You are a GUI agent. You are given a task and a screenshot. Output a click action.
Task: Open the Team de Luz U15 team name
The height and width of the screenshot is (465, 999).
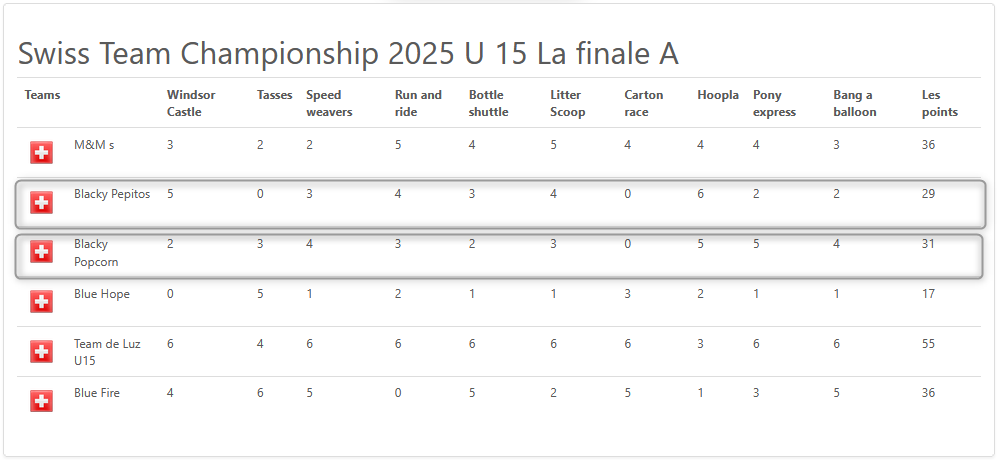point(107,352)
